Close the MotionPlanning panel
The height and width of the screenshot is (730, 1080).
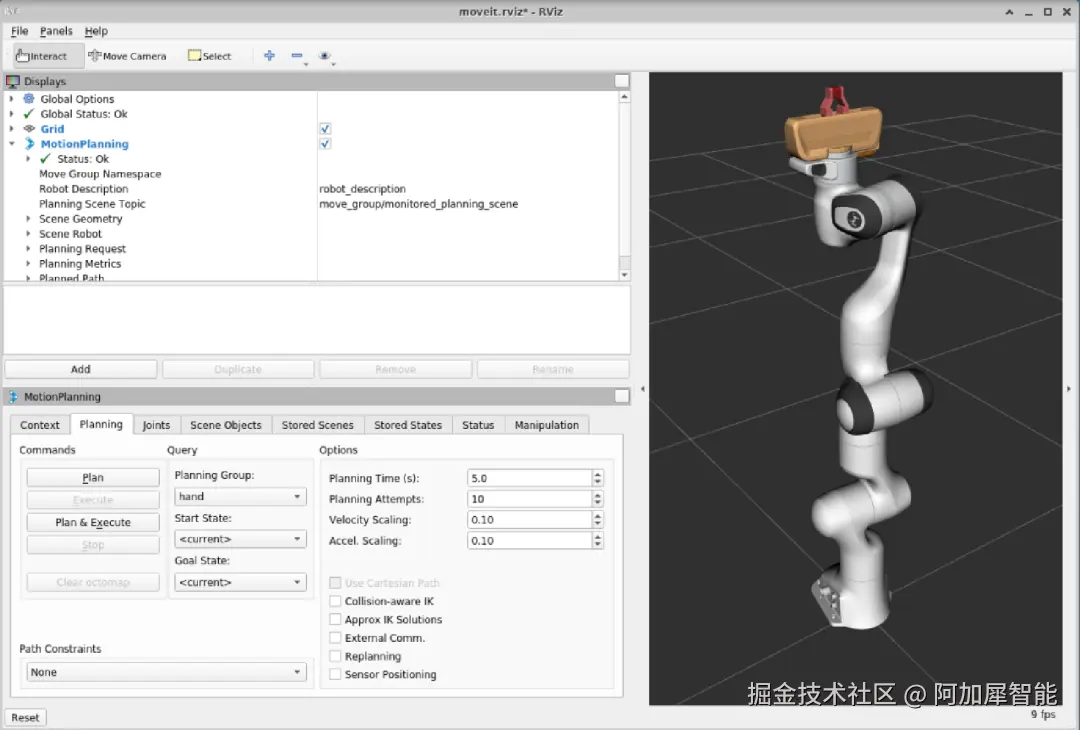pyautogui.click(x=621, y=396)
